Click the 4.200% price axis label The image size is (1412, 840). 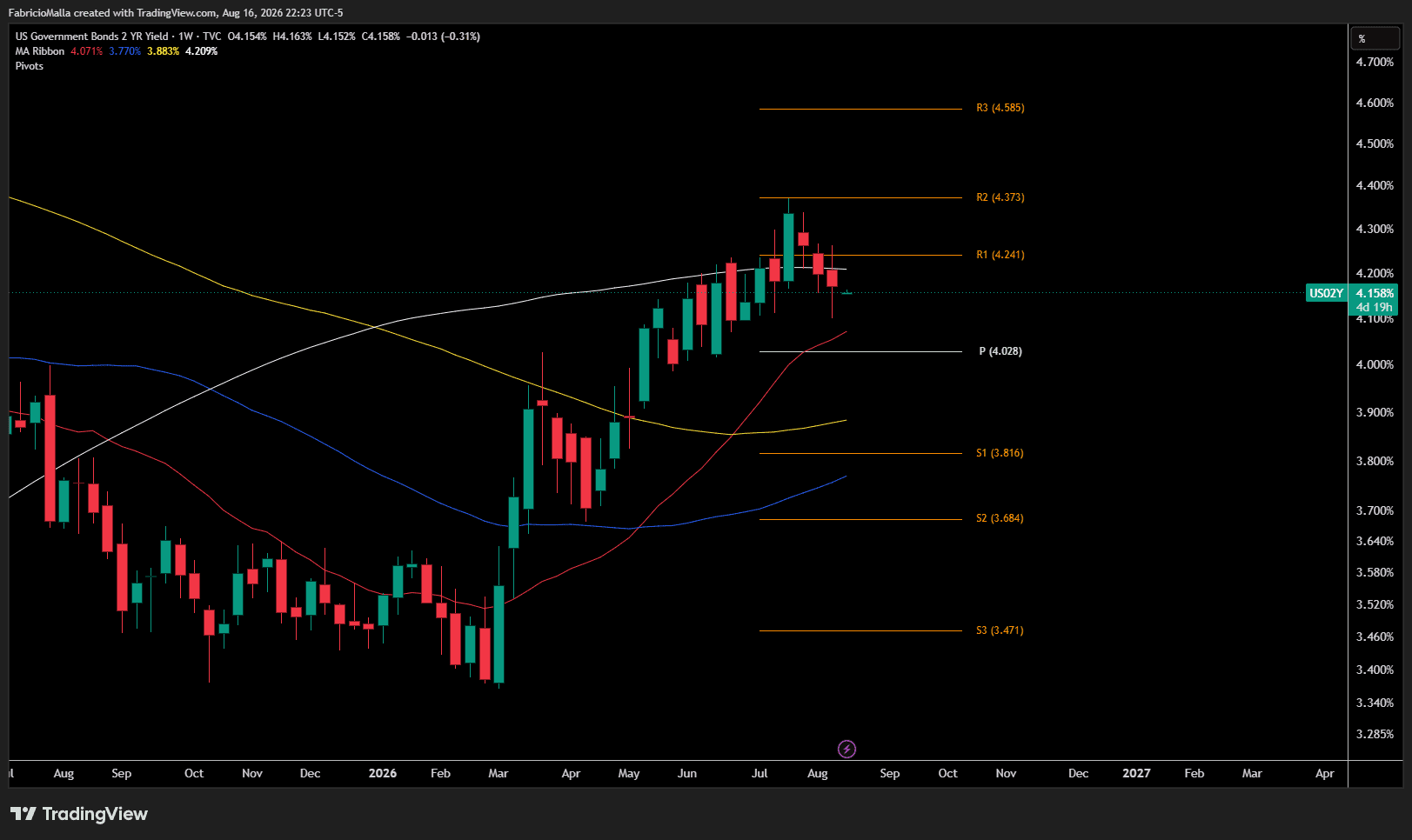(x=1375, y=273)
